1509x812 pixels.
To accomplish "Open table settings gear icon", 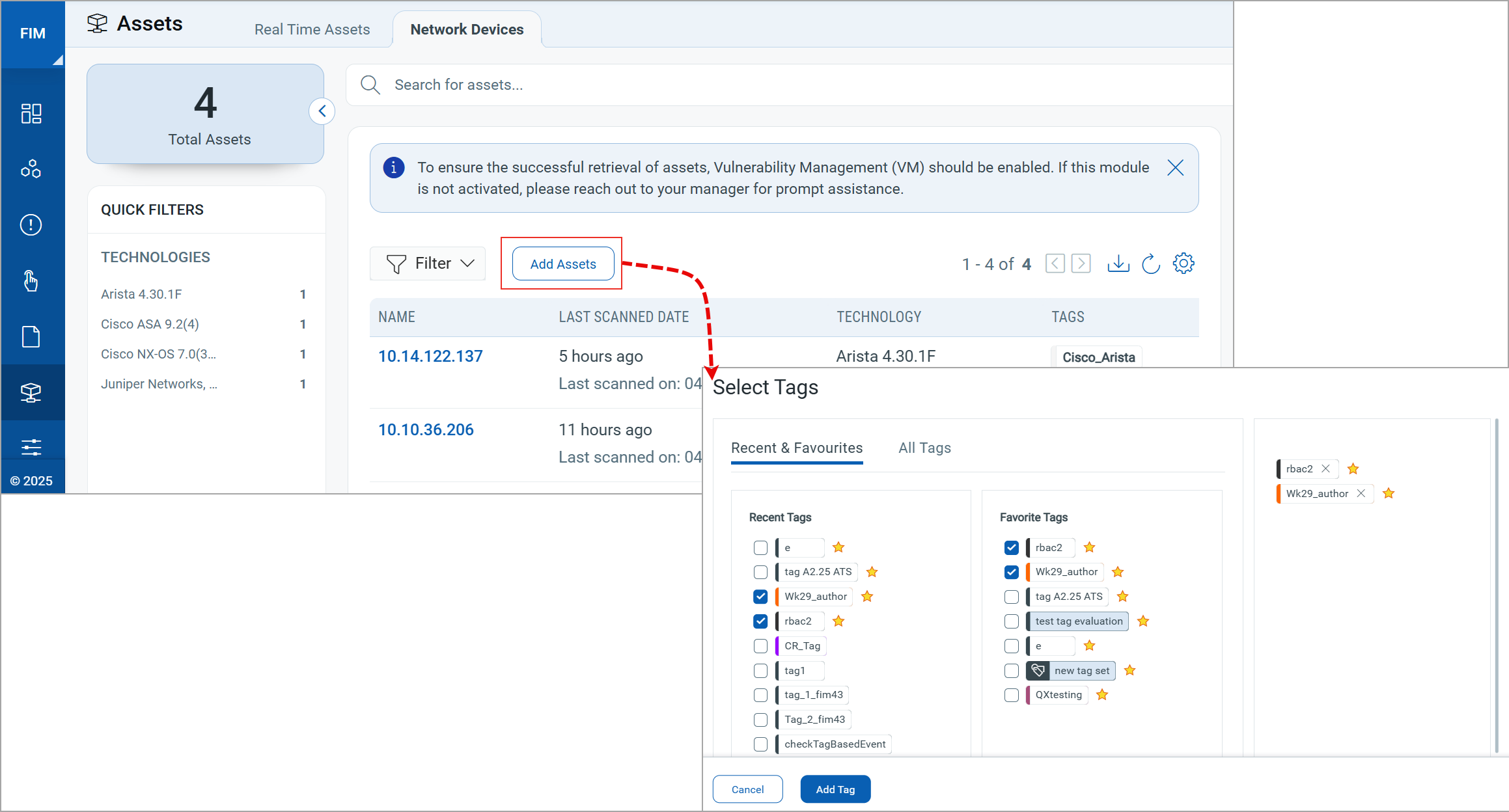I will coord(1184,264).
